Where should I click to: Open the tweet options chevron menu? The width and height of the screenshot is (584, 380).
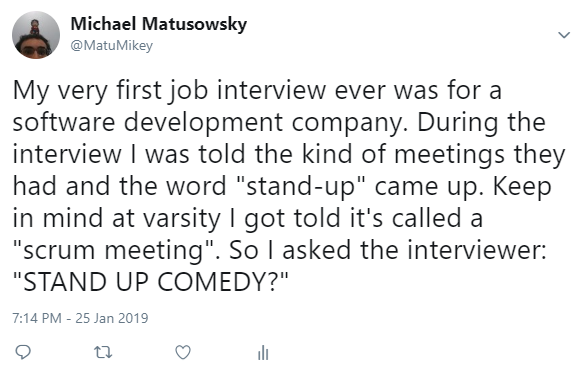[564, 35]
